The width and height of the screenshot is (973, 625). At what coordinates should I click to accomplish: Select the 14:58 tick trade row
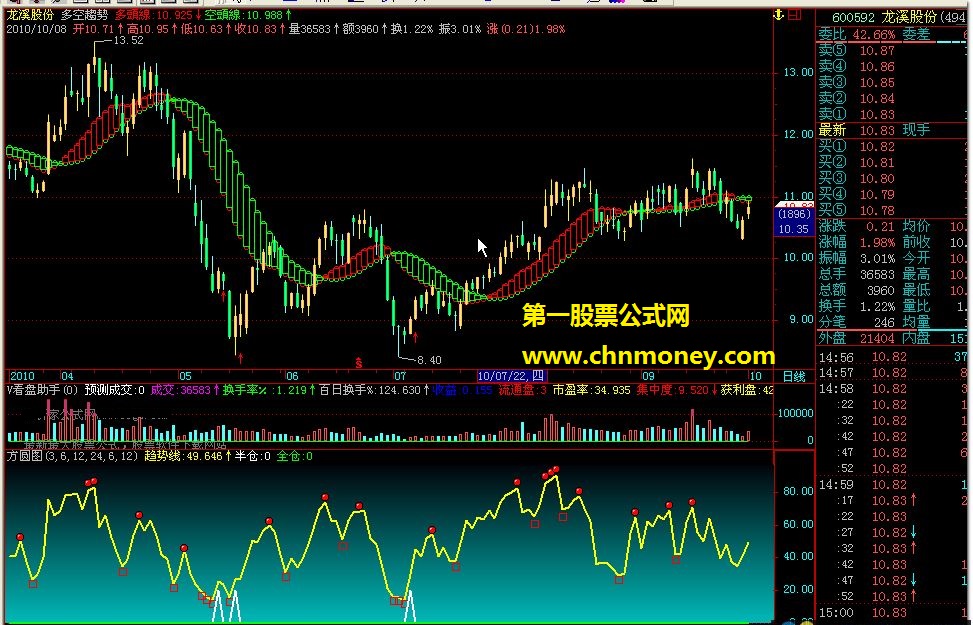pyautogui.click(x=892, y=389)
